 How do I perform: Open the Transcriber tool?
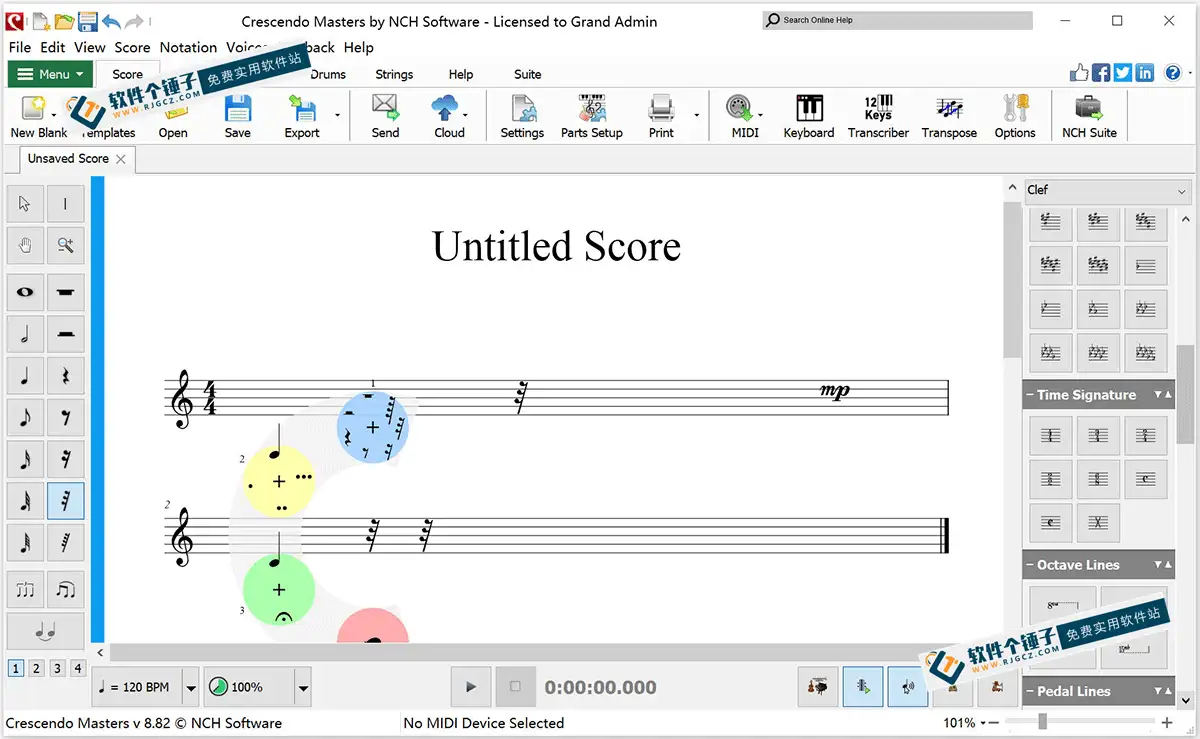click(877, 115)
